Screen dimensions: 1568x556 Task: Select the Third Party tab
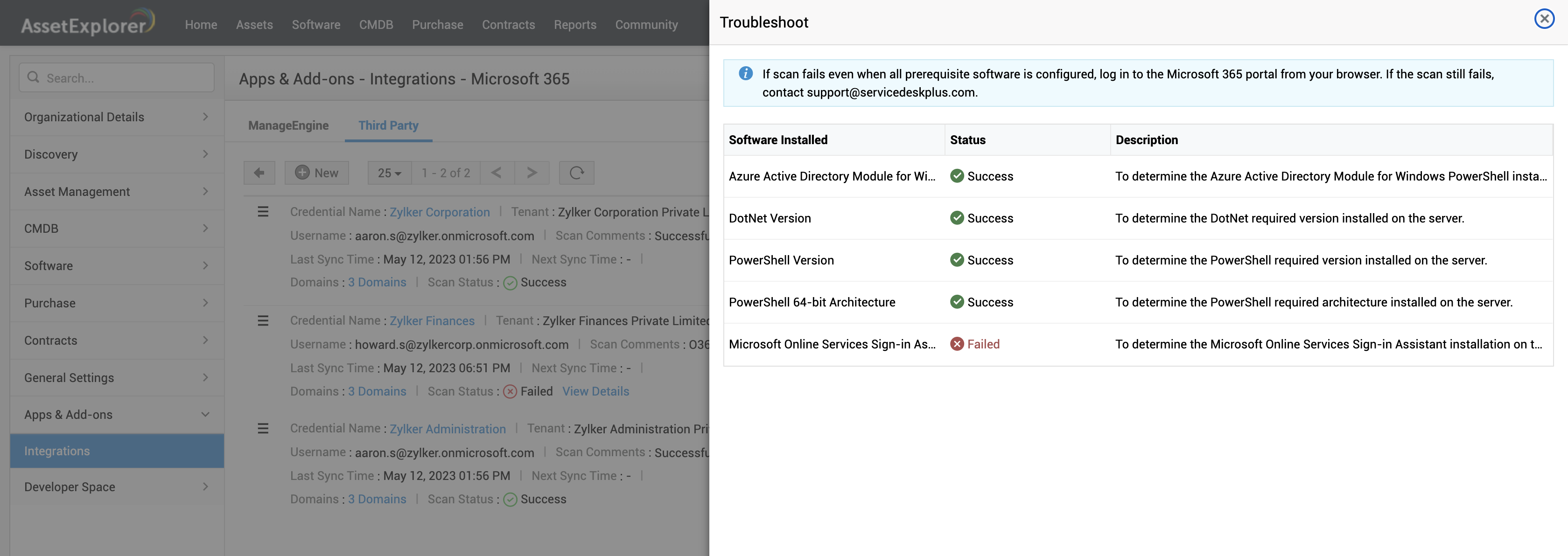tap(388, 125)
